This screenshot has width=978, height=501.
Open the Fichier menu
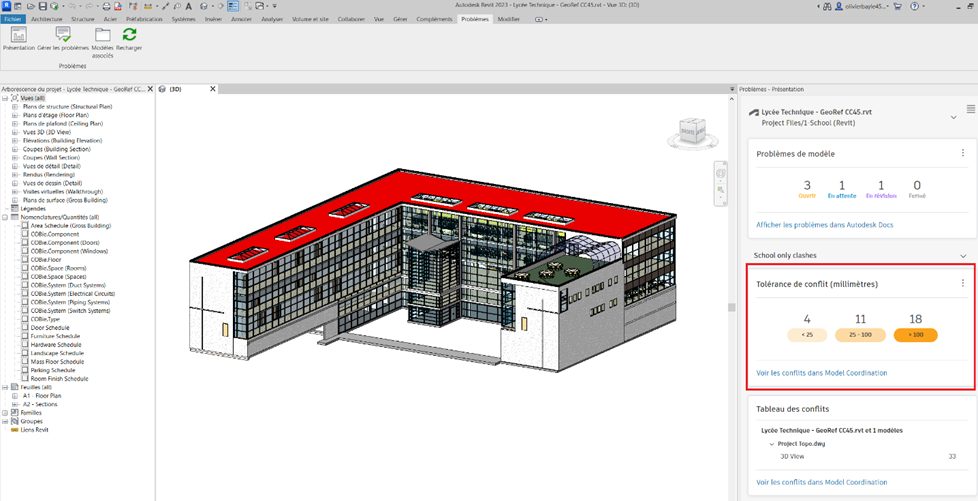pos(12,19)
